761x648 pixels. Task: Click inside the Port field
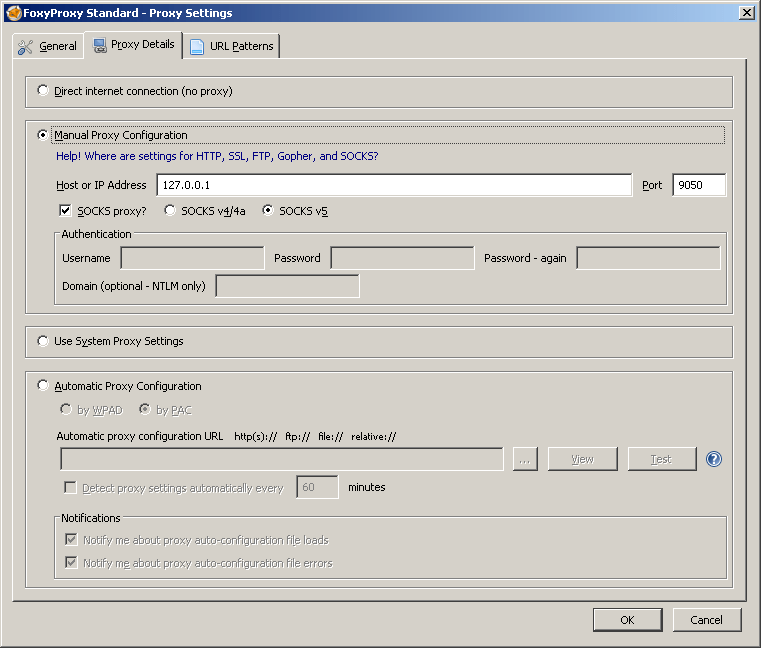[698, 185]
